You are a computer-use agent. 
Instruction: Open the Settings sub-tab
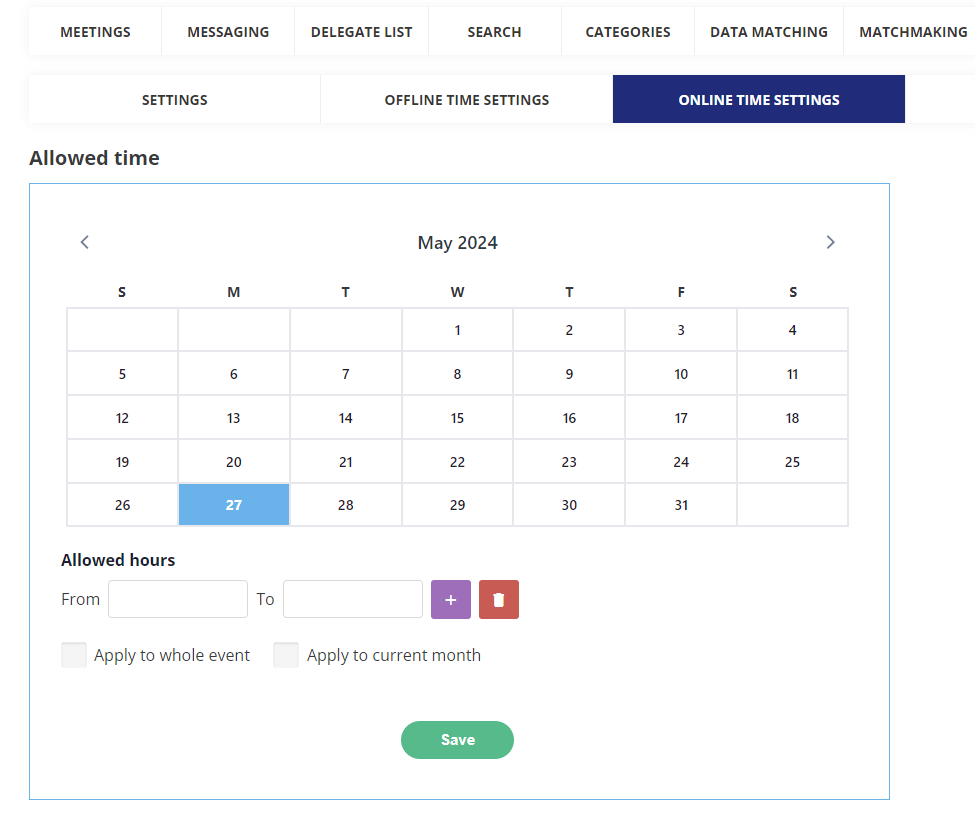(x=175, y=100)
